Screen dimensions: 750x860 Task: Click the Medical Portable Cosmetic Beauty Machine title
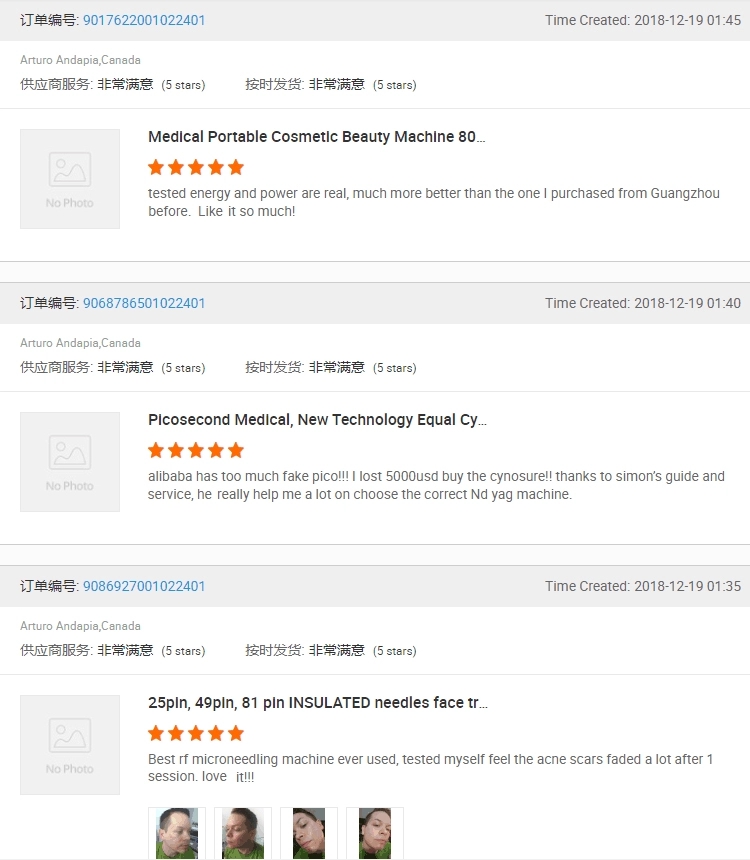(x=317, y=137)
